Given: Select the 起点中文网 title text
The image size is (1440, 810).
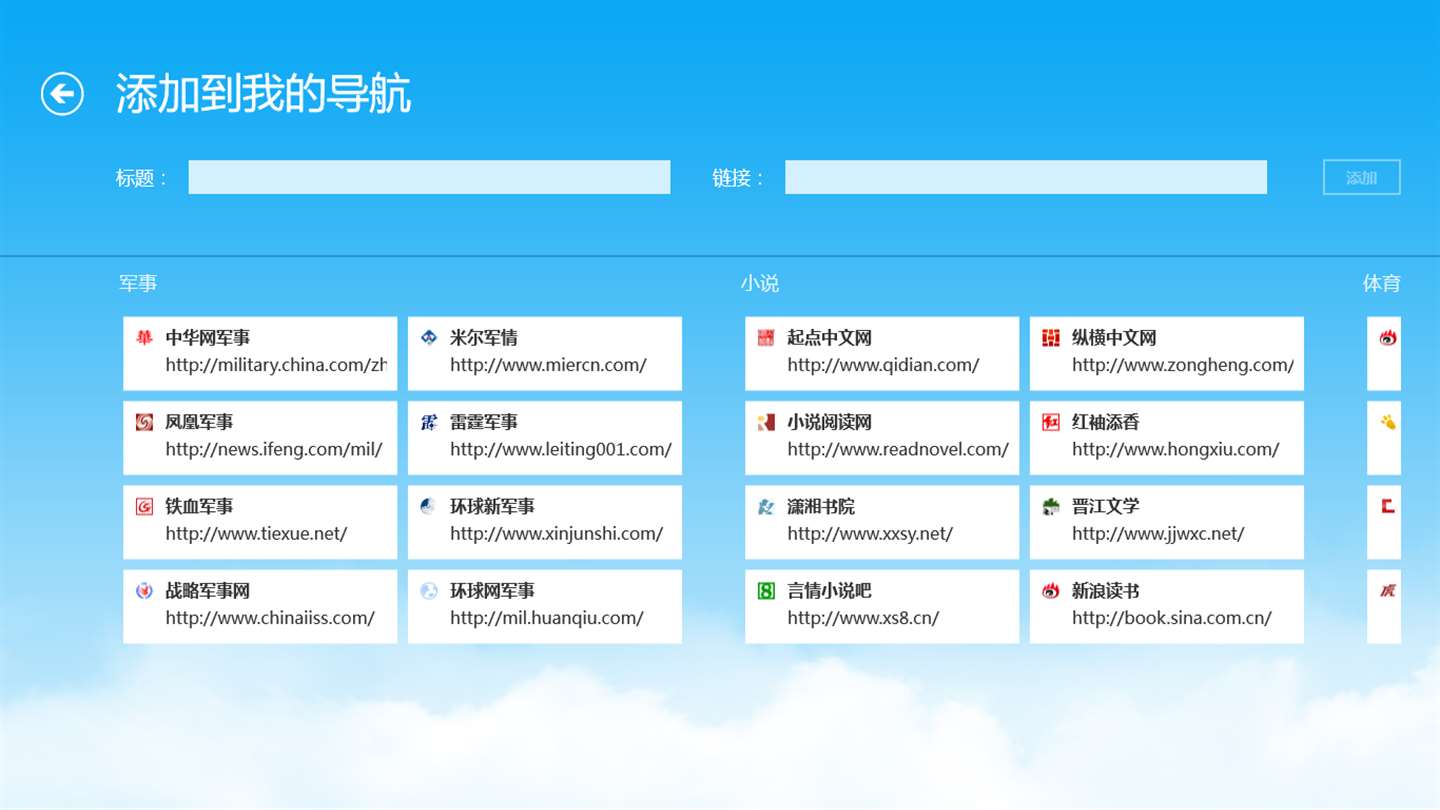Looking at the screenshot, I should click(x=830, y=338).
